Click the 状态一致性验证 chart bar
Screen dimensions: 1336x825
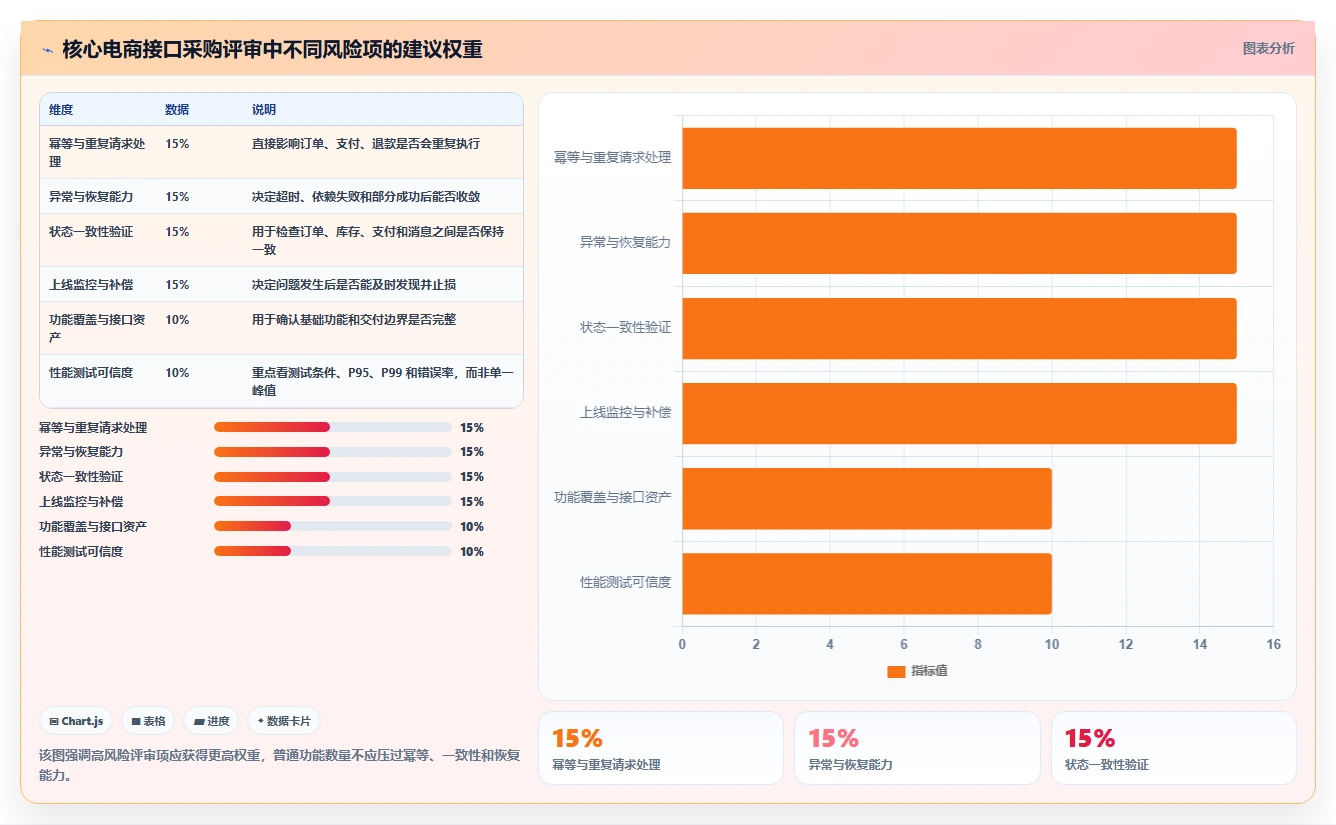pos(959,328)
